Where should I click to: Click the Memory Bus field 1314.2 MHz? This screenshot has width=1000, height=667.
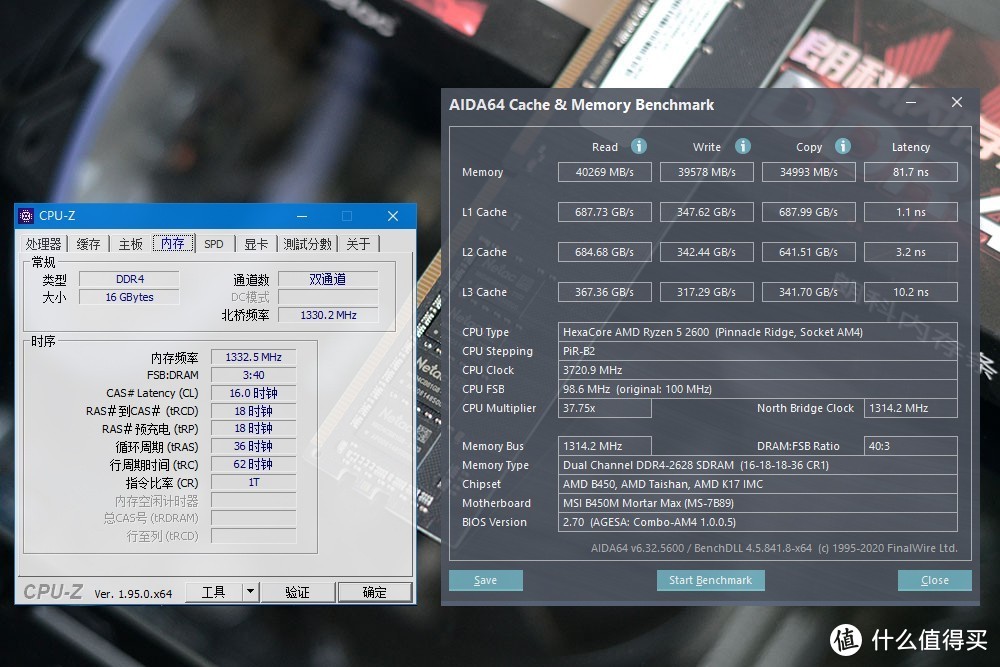click(605, 446)
